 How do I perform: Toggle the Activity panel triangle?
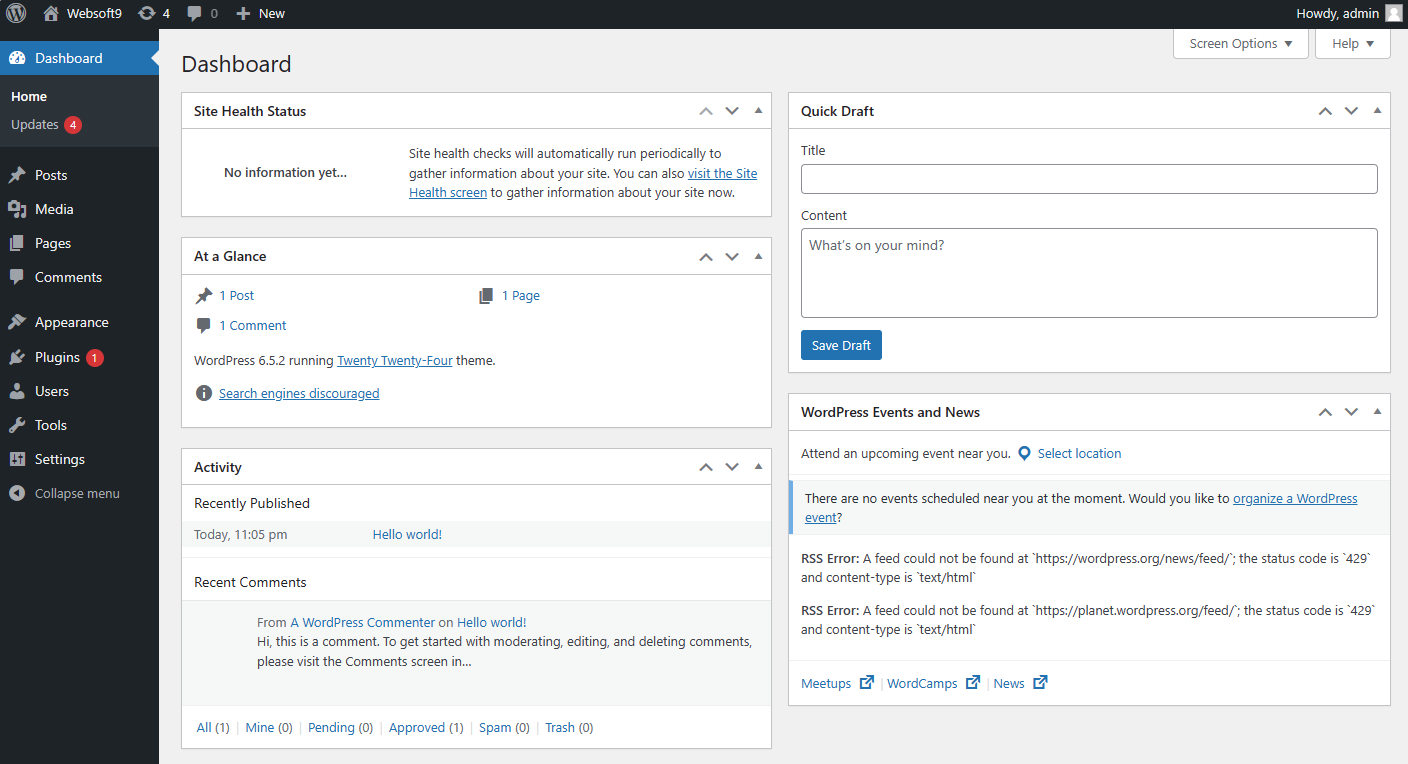pyautogui.click(x=758, y=467)
